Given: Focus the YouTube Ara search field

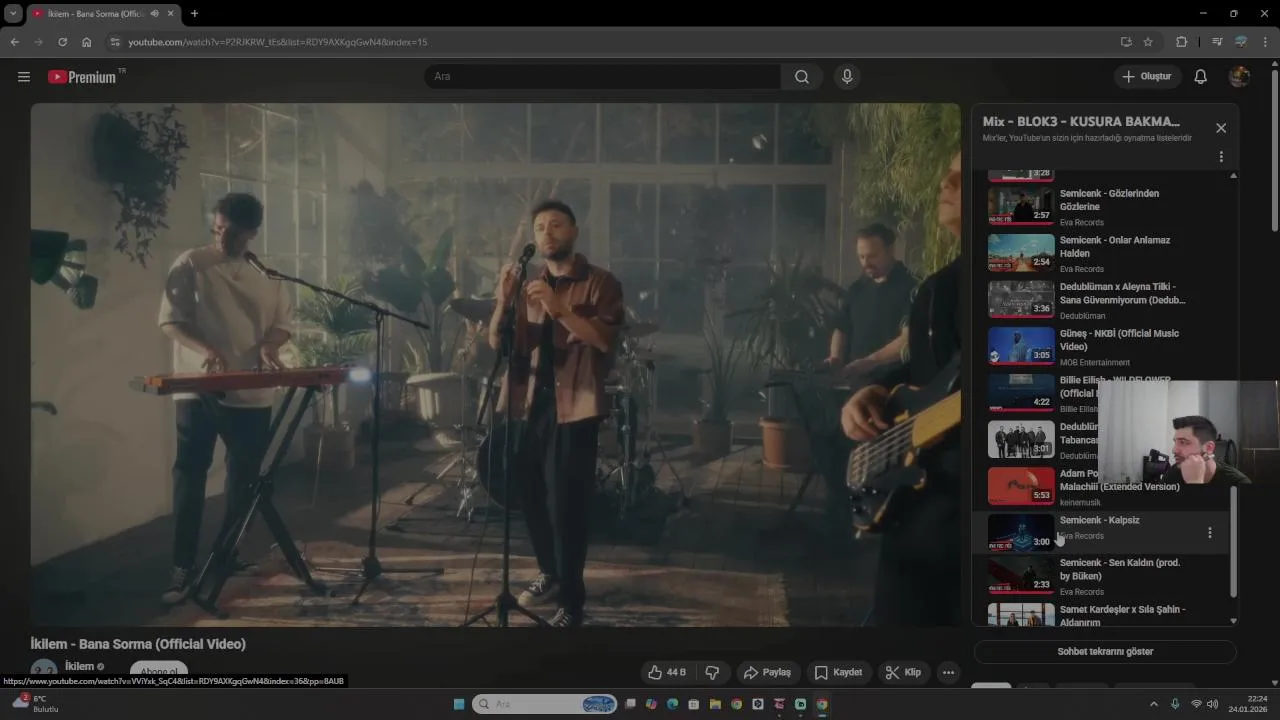Looking at the screenshot, I should (x=603, y=77).
